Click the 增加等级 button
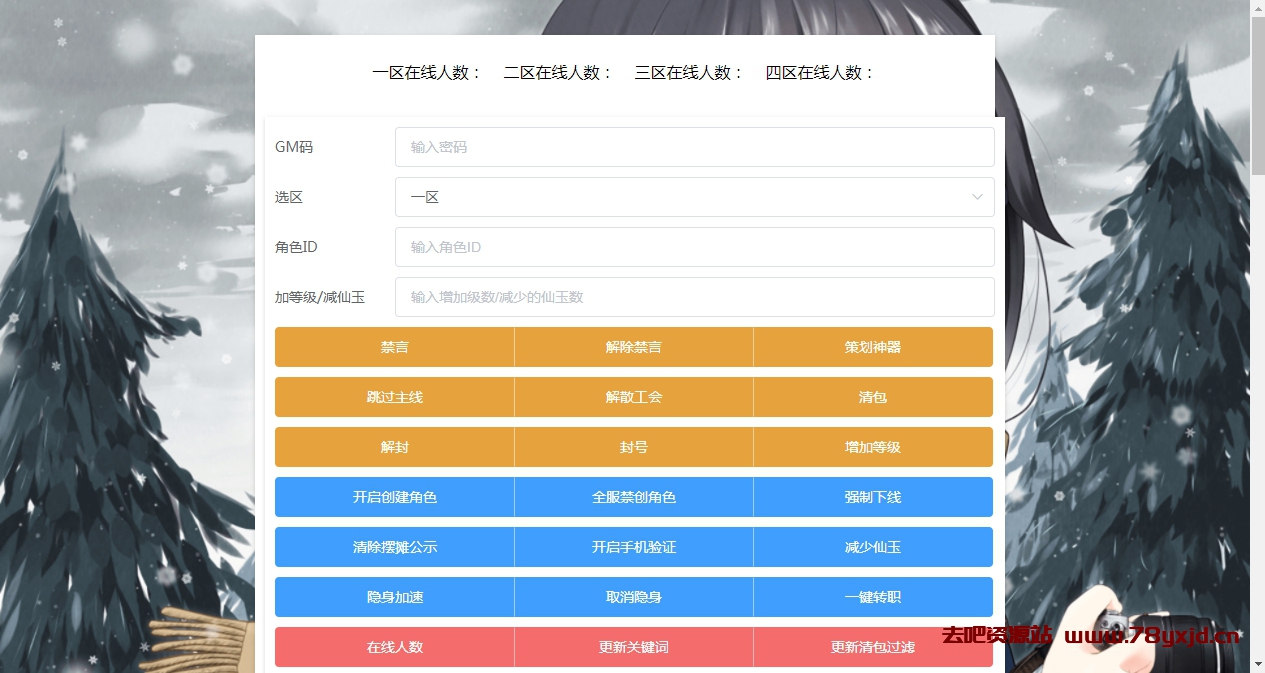Screen dimensions: 1265x673 [x=873, y=447]
